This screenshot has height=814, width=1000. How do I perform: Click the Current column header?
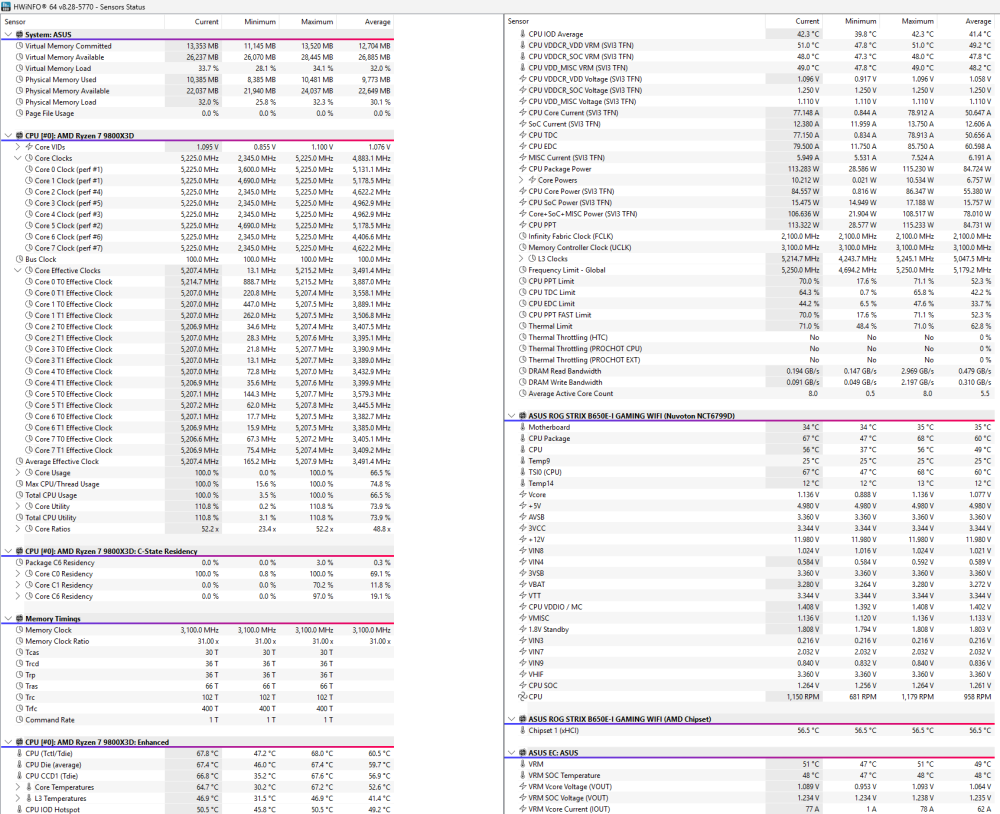click(x=207, y=21)
